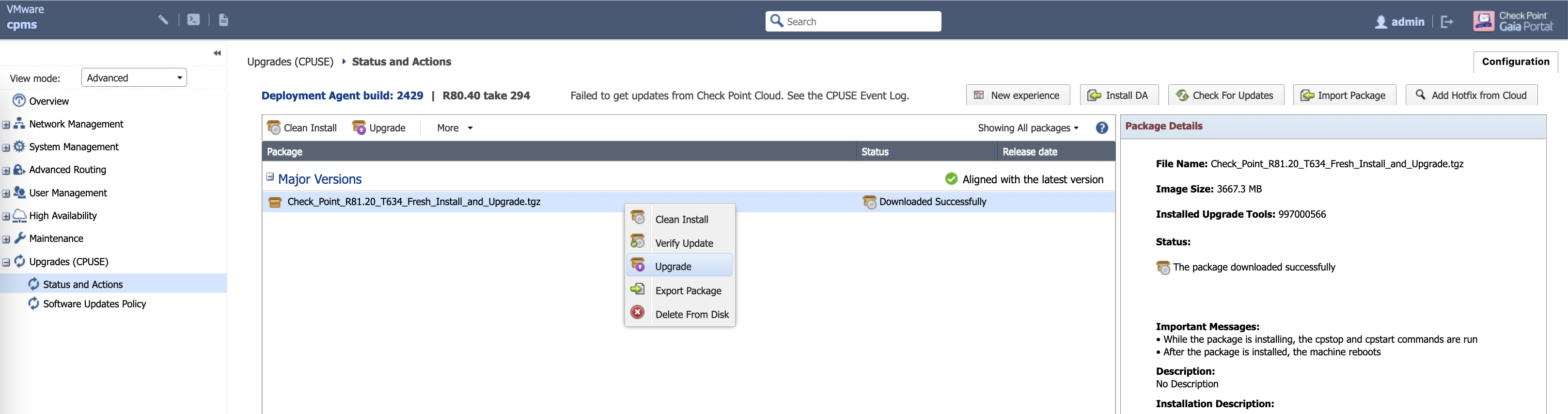The height and width of the screenshot is (414, 1568).
Task: Click the Clean Install toolbar button
Action: pos(302,128)
